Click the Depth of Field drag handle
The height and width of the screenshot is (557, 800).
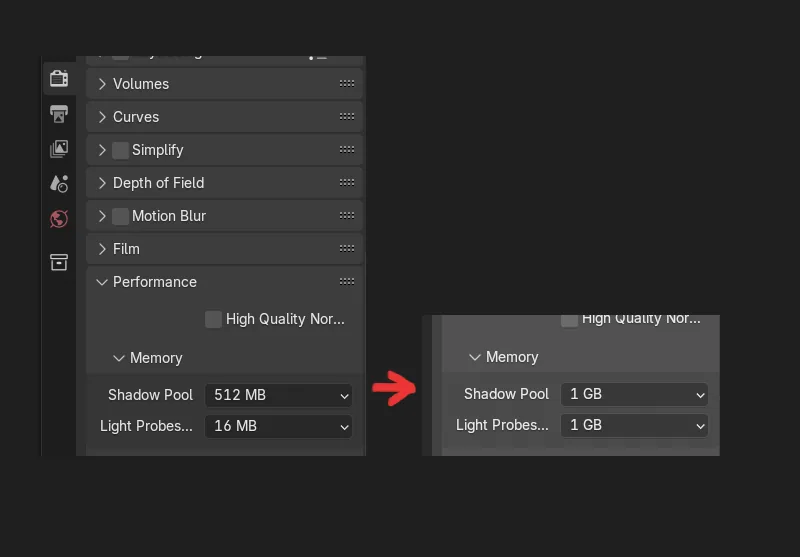point(347,183)
